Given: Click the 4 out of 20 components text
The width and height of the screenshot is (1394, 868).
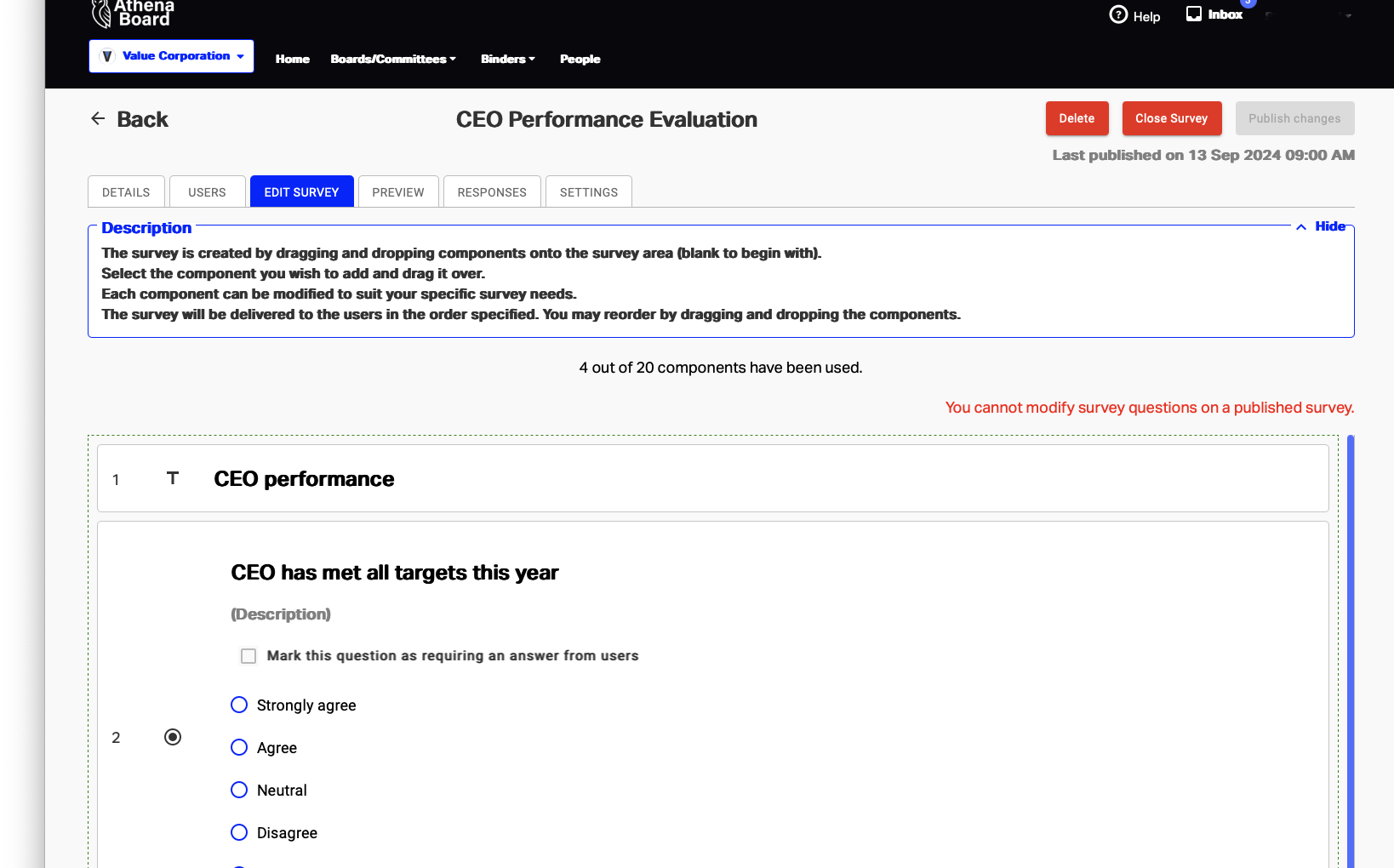Looking at the screenshot, I should coord(721,368).
